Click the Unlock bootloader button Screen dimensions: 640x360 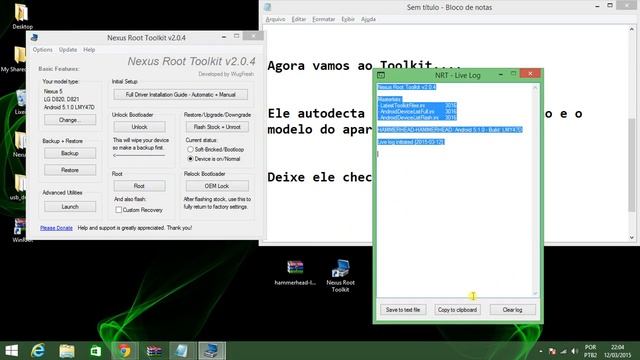pos(139,127)
